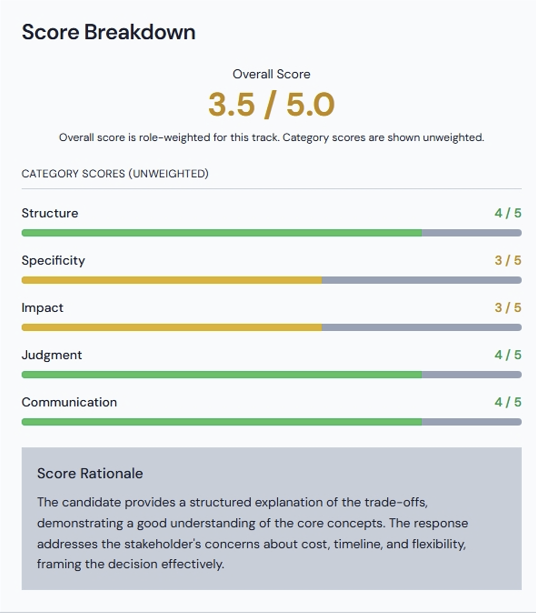Image resolution: width=536 pixels, height=613 pixels.
Task: Click the Communication 4 / 5 score
Action: pyautogui.click(x=507, y=402)
